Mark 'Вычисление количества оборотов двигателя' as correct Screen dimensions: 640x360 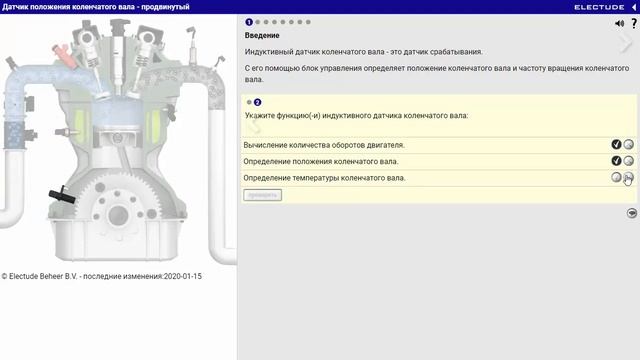616,144
